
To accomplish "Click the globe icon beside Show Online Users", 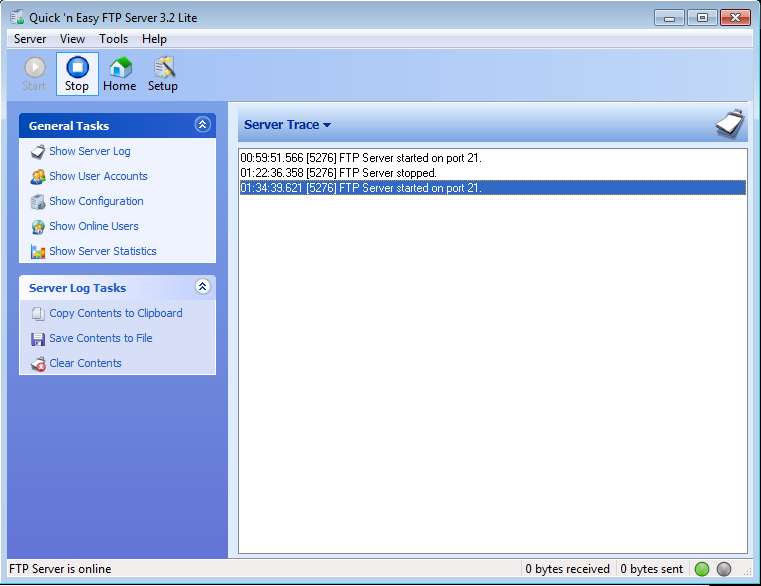I will [x=38, y=227].
